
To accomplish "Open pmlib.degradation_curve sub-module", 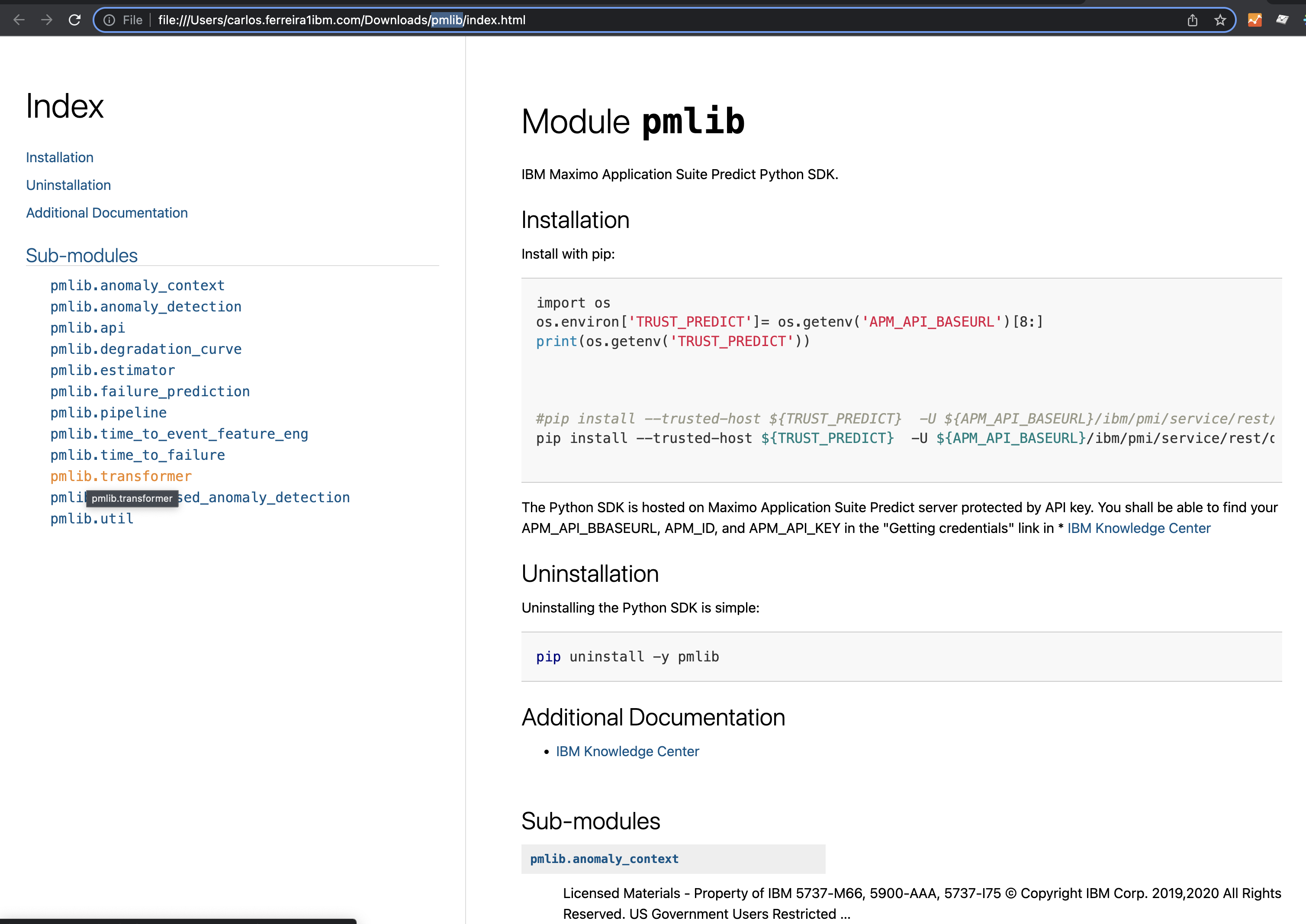I will click(x=146, y=349).
